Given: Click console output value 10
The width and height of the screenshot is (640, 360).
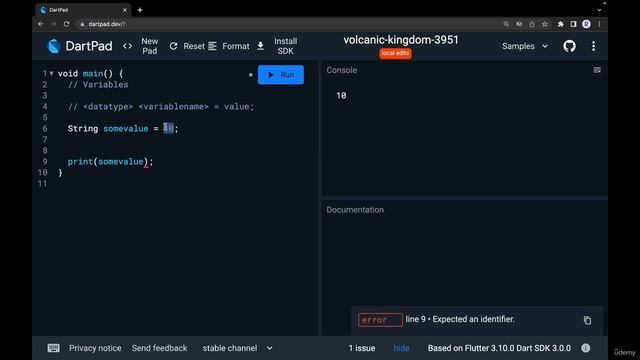Looking at the screenshot, I should click(341, 96).
